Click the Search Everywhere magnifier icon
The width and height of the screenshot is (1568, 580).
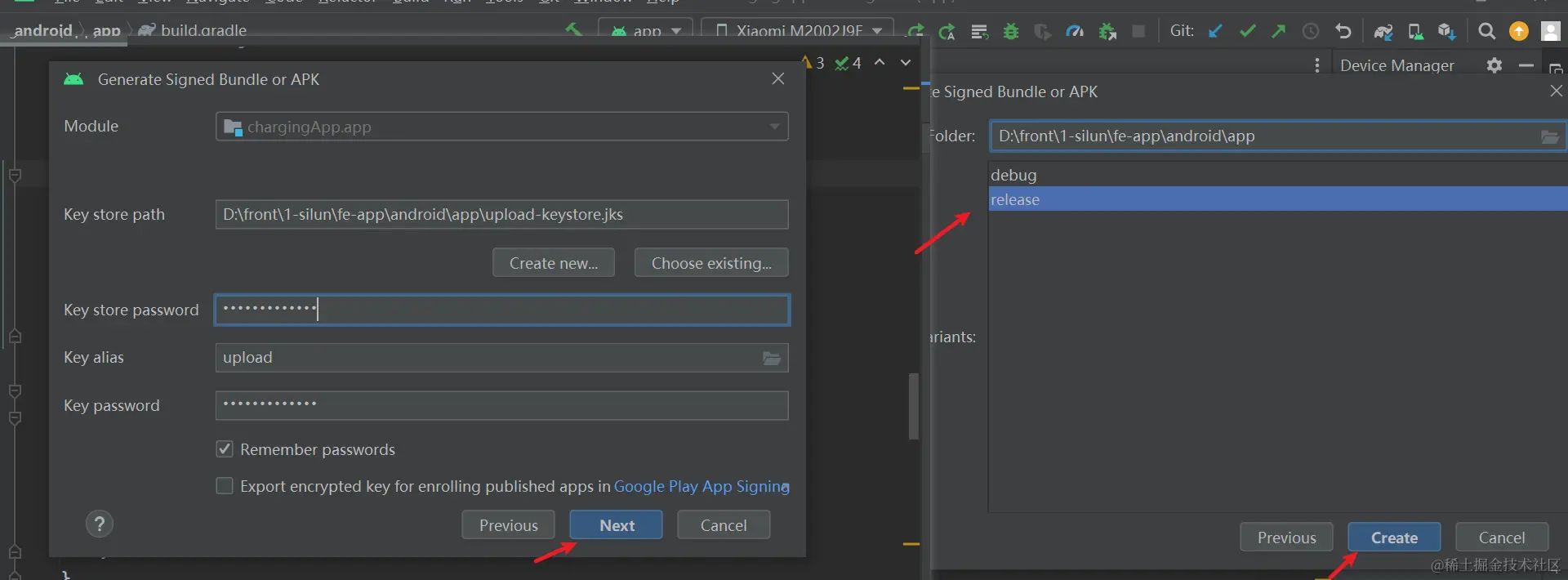pos(1486,31)
